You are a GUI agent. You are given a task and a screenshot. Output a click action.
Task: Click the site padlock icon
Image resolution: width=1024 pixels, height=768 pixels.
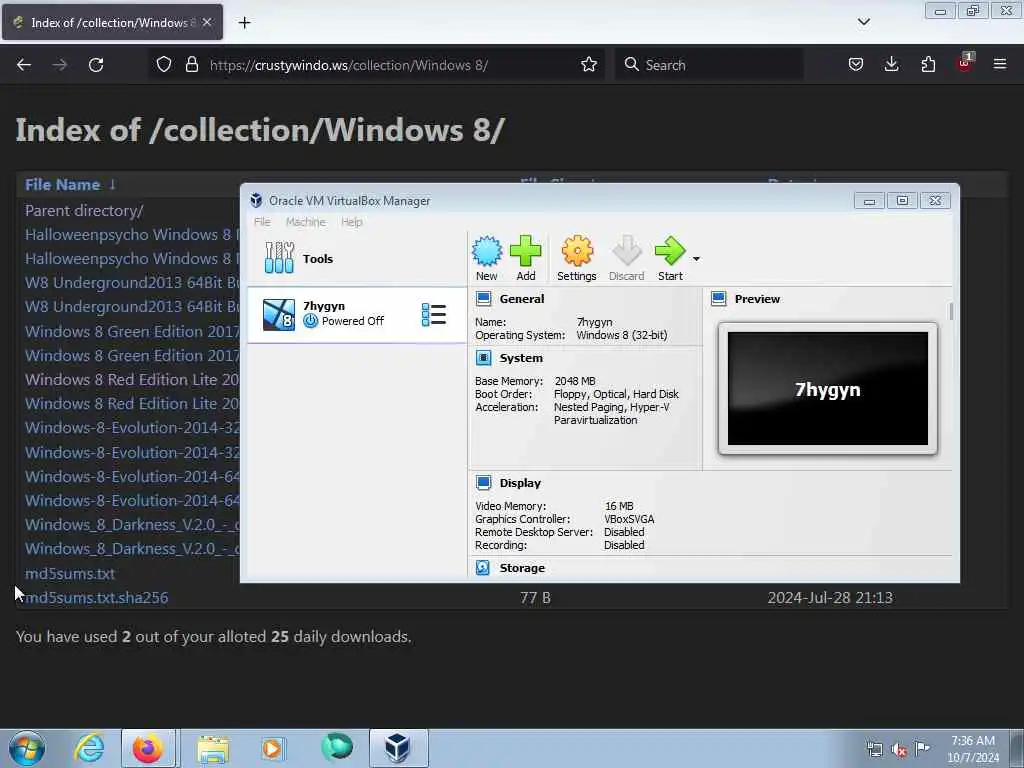(x=191, y=65)
